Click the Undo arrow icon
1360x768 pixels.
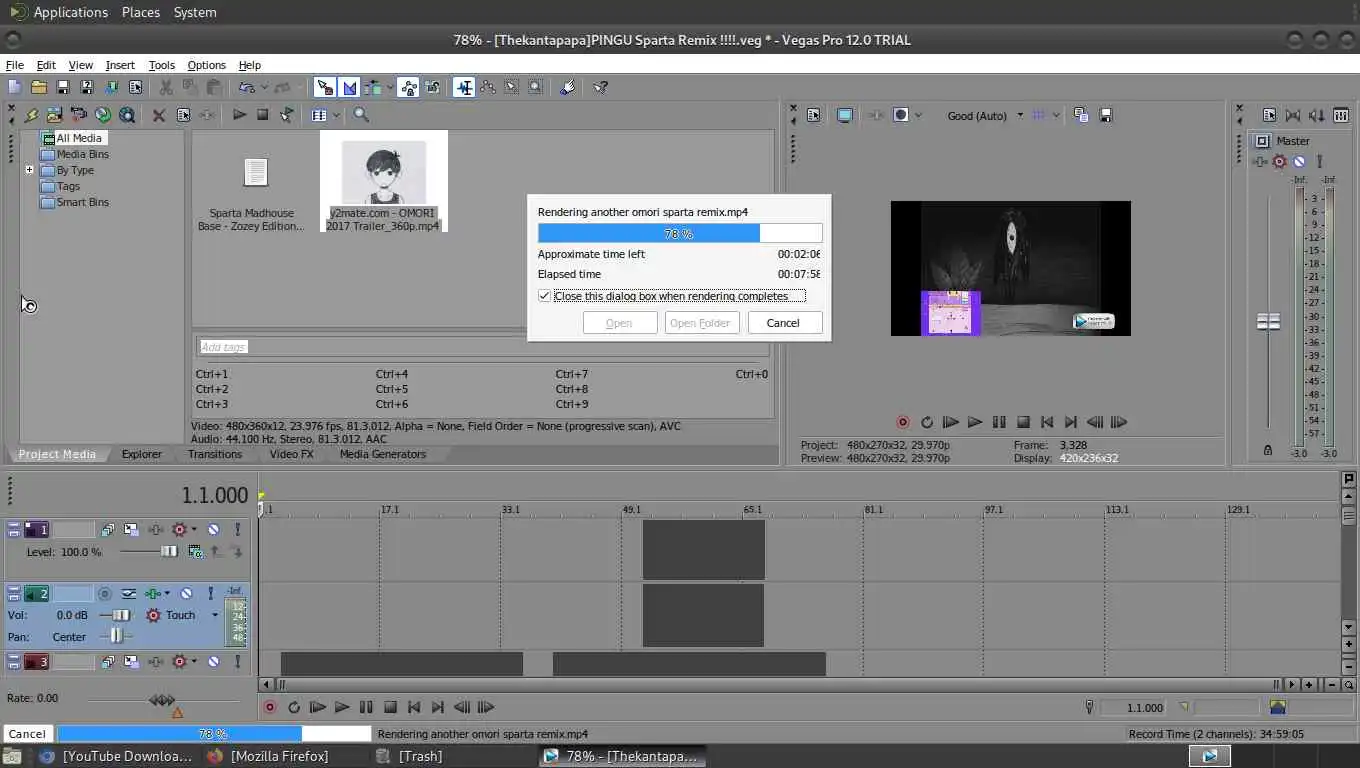(x=246, y=87)
